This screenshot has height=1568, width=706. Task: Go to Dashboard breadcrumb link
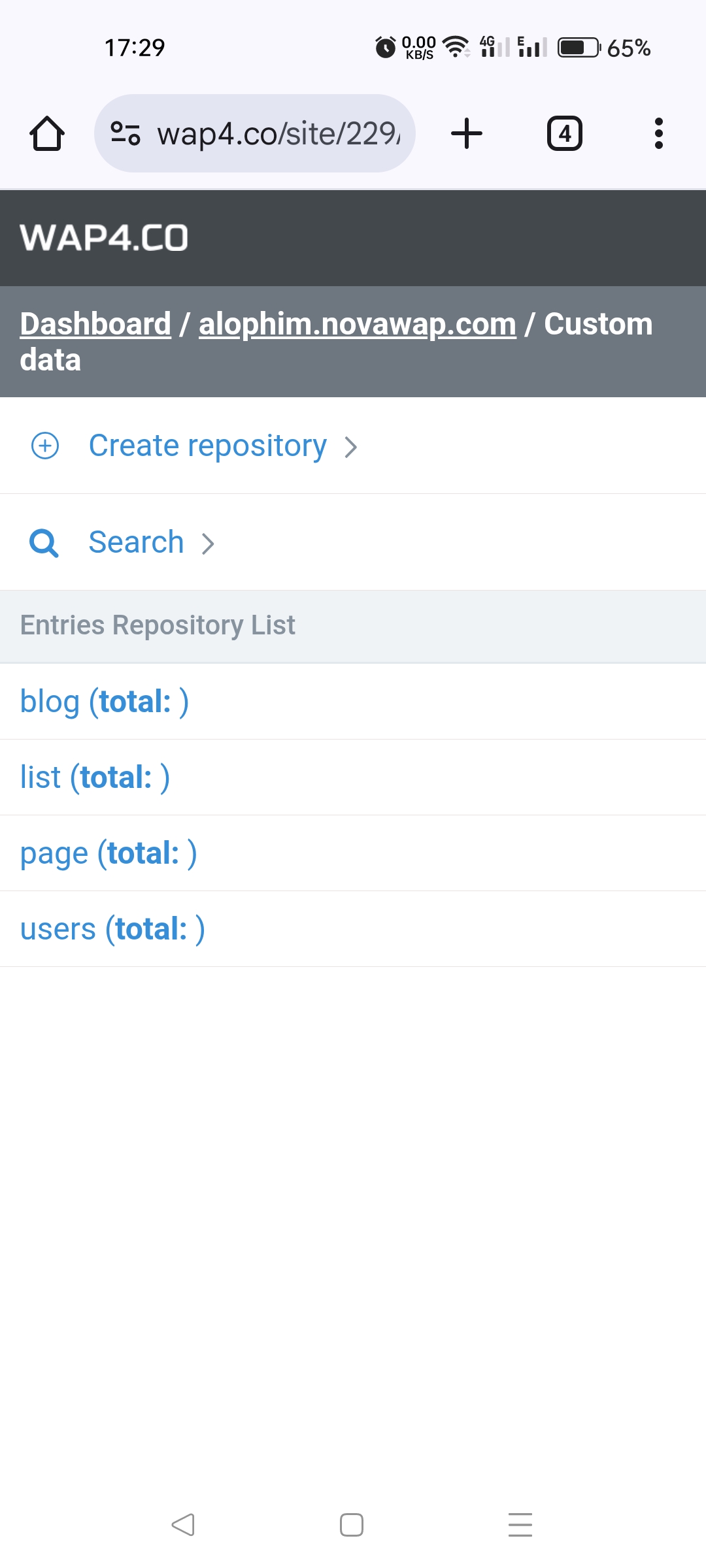[95, 324]
